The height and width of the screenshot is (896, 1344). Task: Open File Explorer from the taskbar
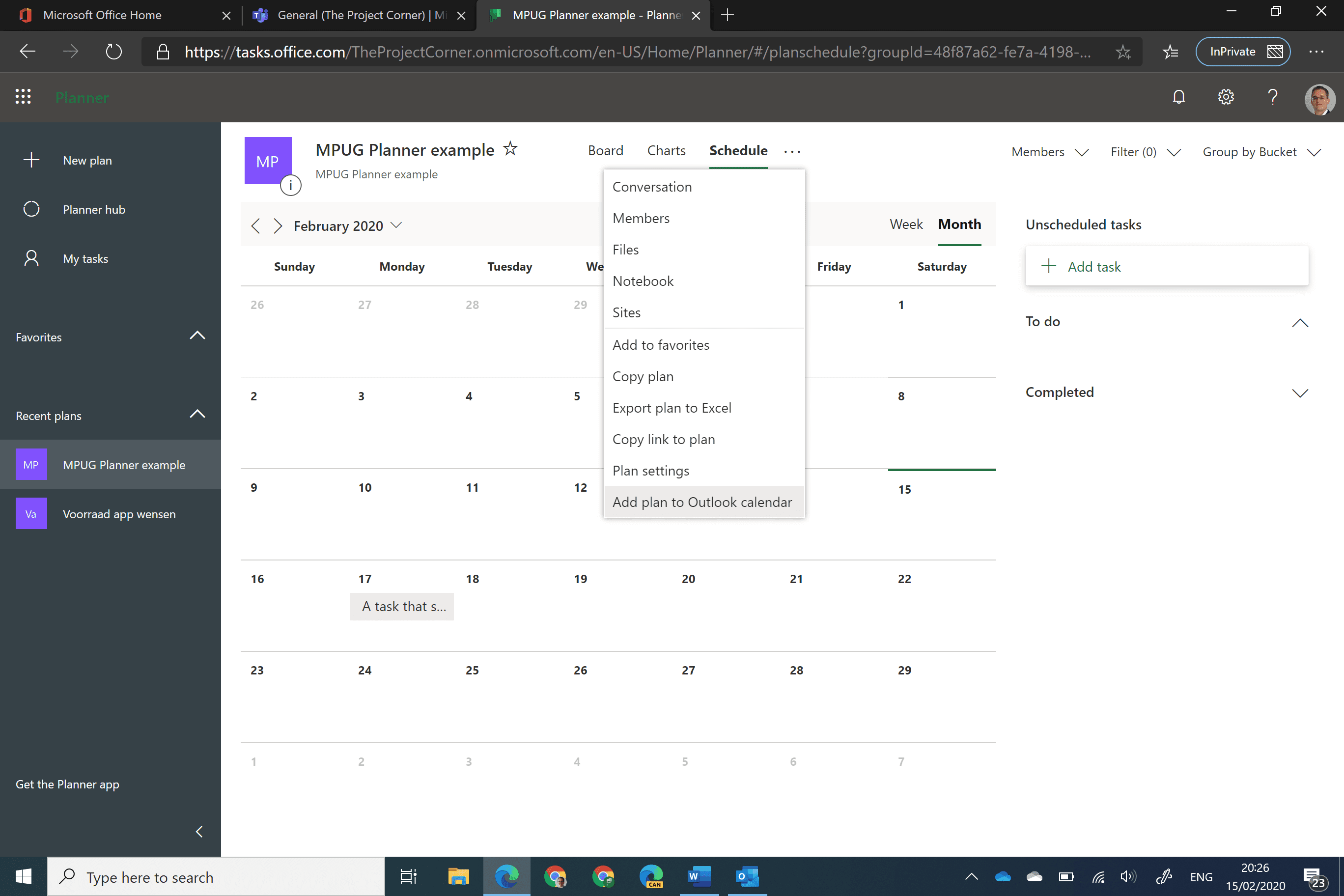point(458,876)
